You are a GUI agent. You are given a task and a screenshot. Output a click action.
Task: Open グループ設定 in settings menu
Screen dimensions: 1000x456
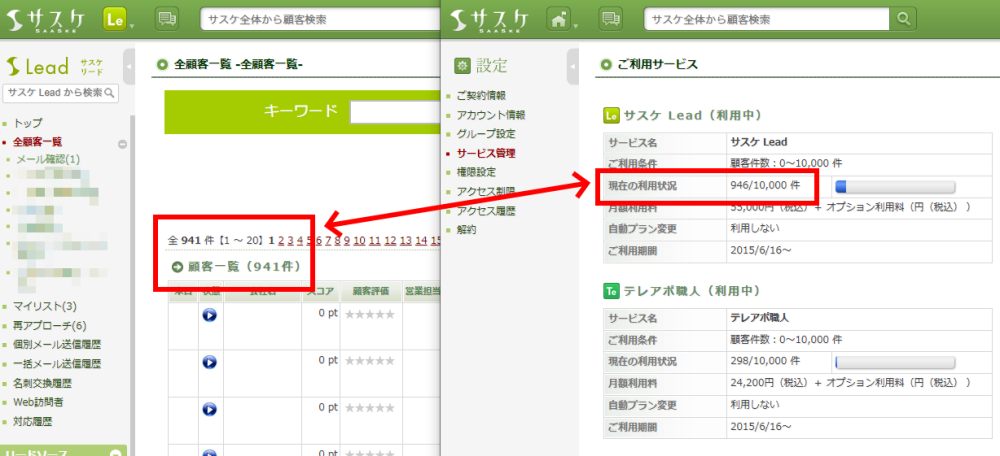[486, 135]
